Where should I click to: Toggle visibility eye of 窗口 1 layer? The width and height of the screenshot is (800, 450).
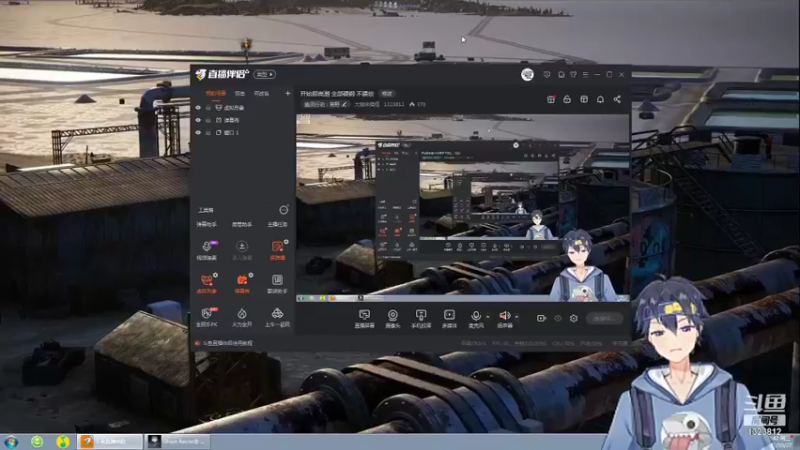click(x=198, y=132)
